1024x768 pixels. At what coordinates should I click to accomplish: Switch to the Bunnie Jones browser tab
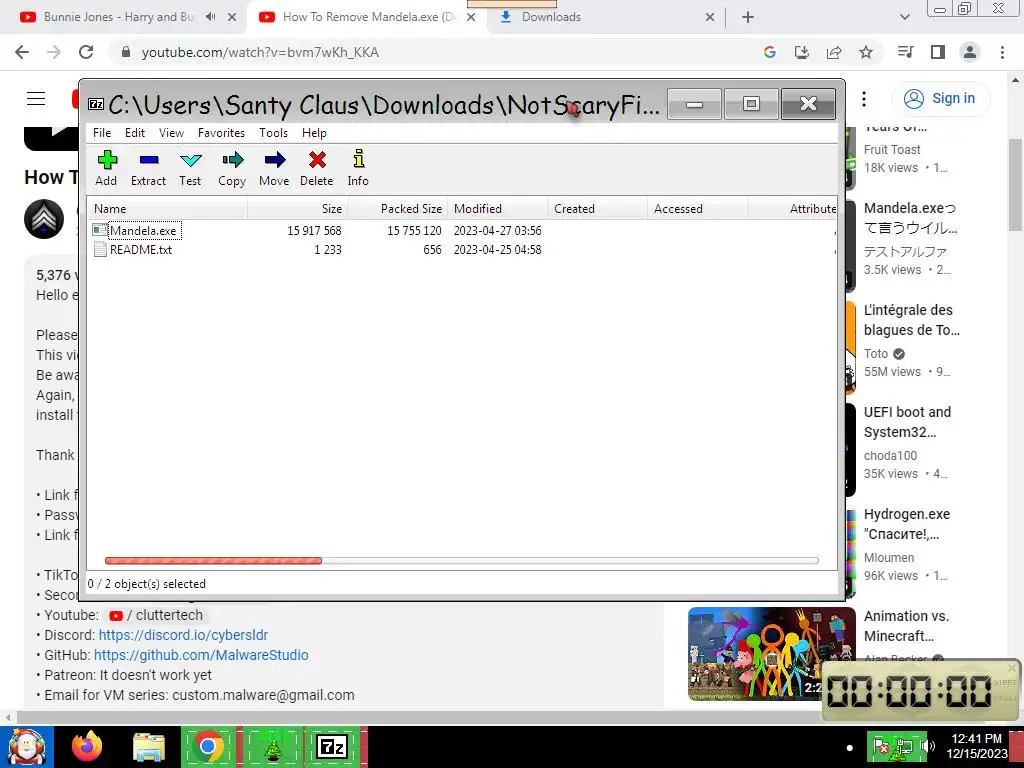118,17
